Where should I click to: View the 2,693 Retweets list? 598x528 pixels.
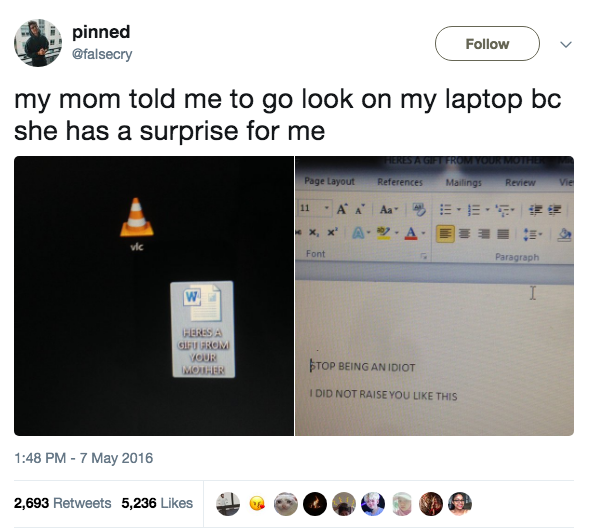coord(63,503)
